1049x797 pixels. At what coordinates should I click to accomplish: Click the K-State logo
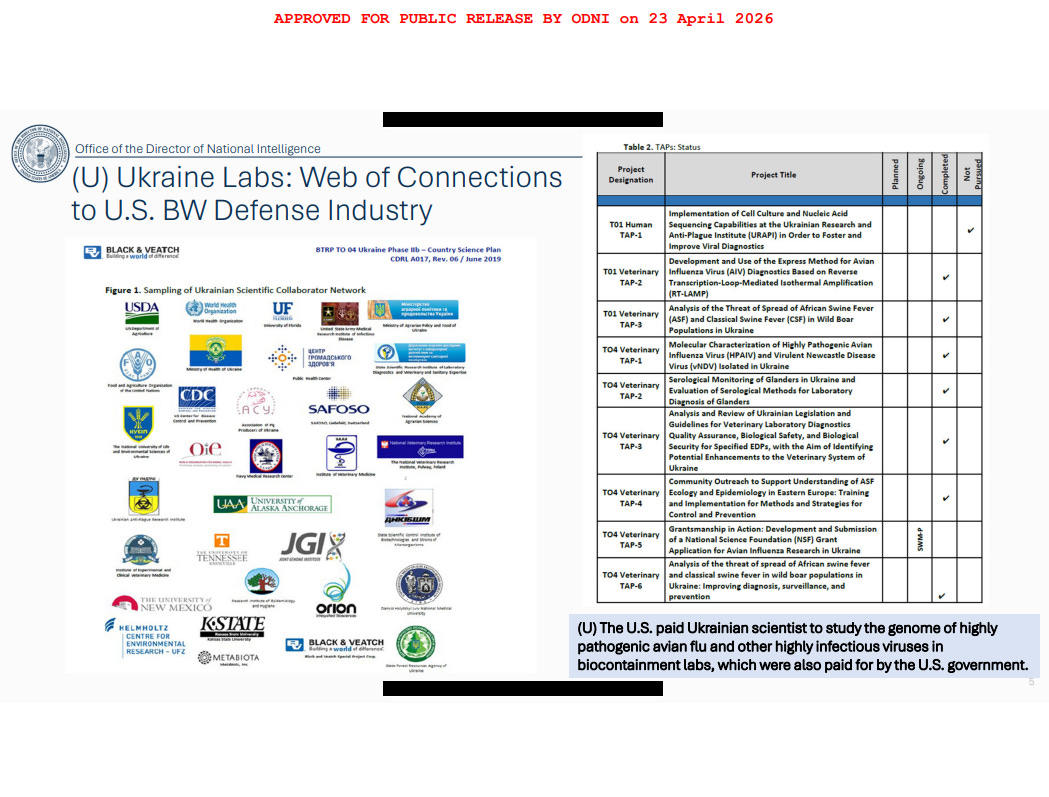click(232, 627)
